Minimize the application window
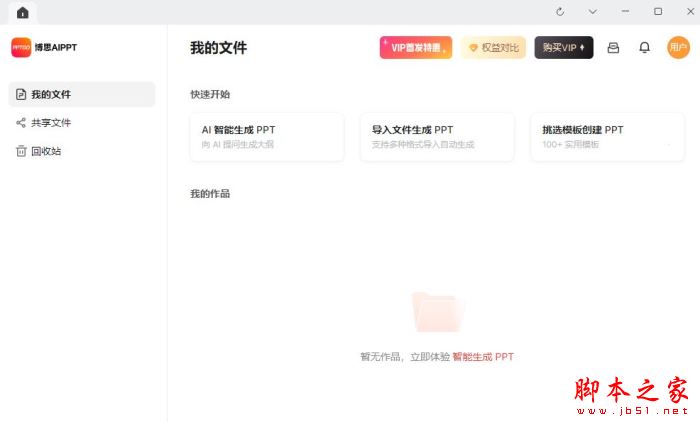Image resolution: width=700 pixels, height=422 pixels. coord(625,11)
